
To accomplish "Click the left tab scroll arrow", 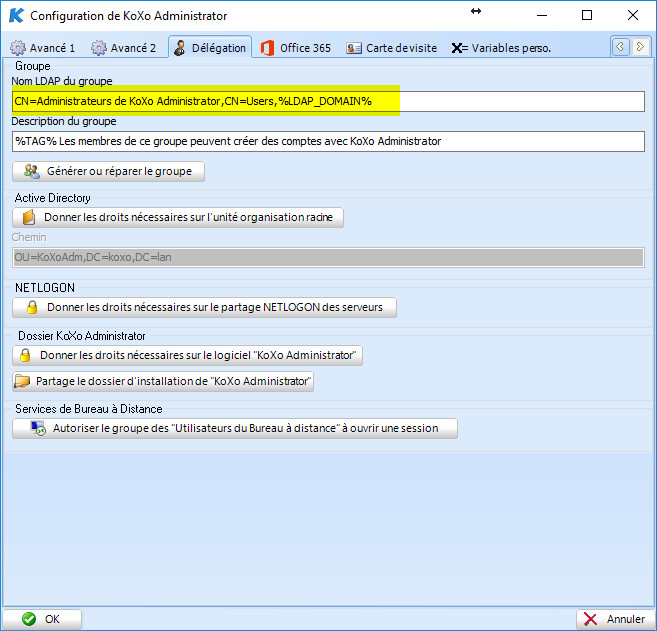I will (621, 47).
